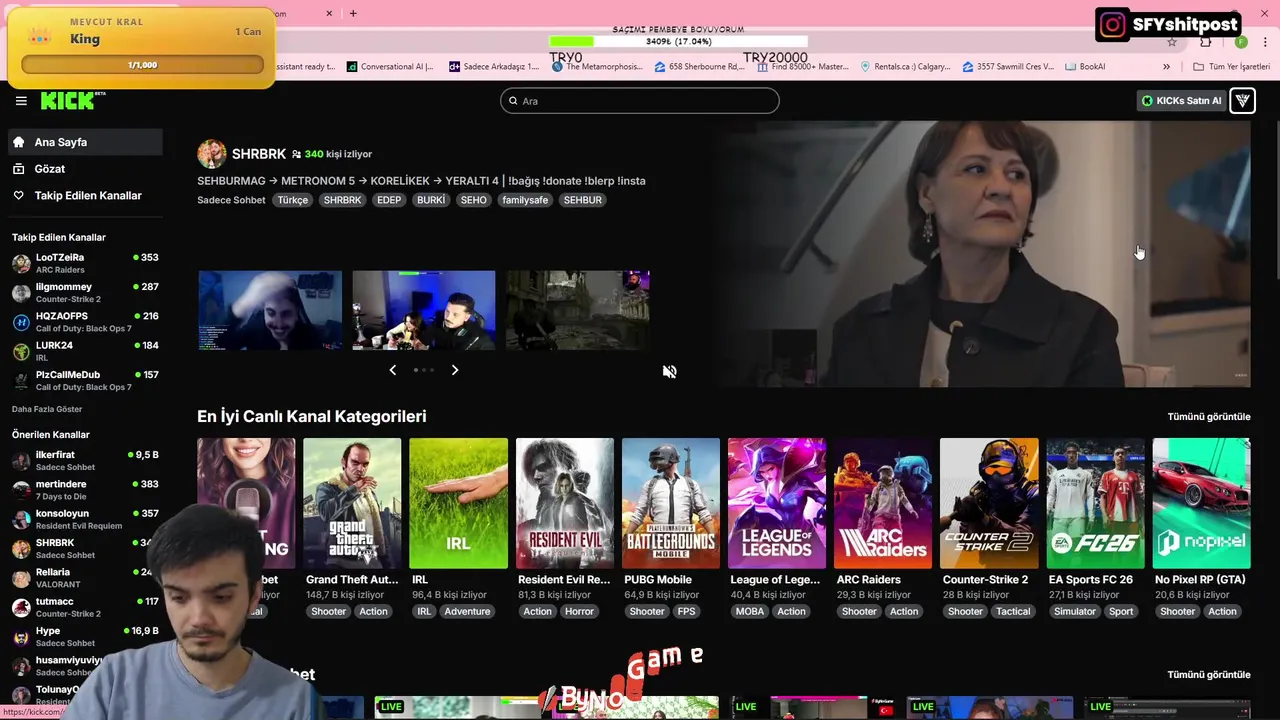1280x720 pixels.
Task: Select Simulator tag under EA Sports FC
Action: (1075, 612)
